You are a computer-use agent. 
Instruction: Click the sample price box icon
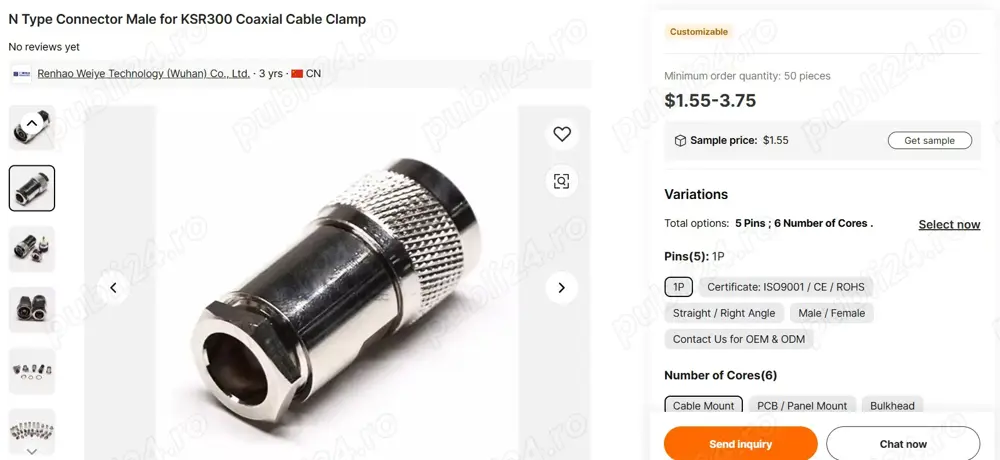click(680, 140)
